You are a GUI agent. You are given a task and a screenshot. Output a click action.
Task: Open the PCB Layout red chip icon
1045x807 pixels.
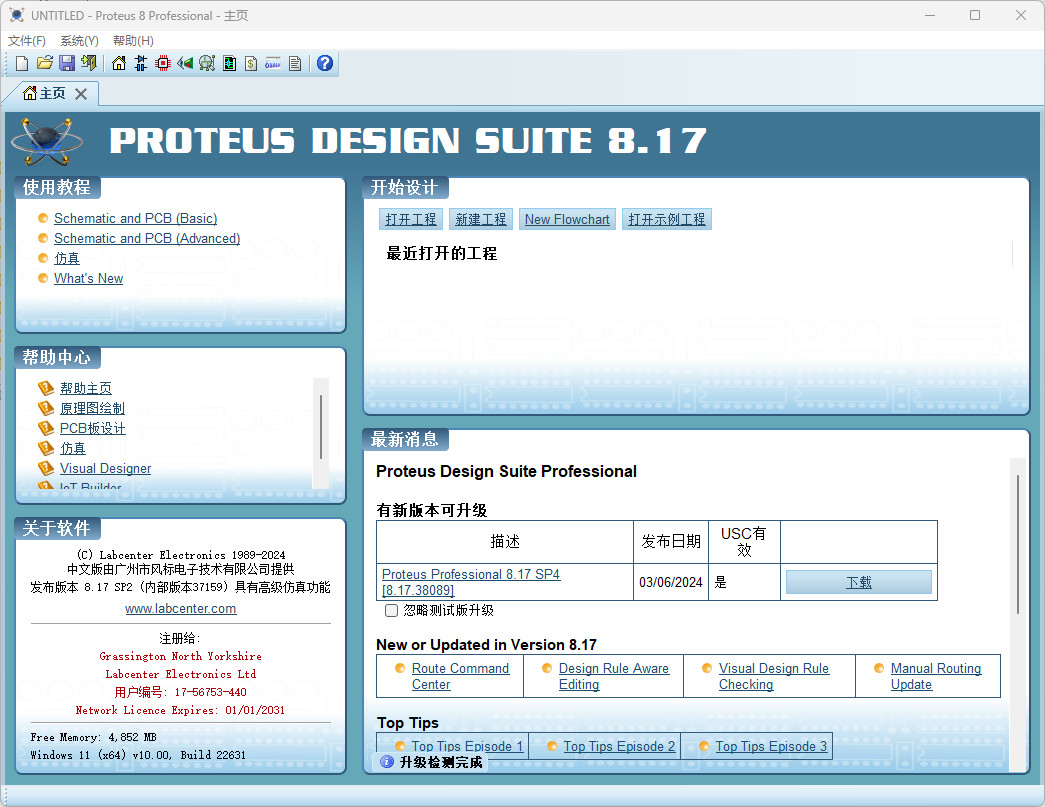click(163, 63)
